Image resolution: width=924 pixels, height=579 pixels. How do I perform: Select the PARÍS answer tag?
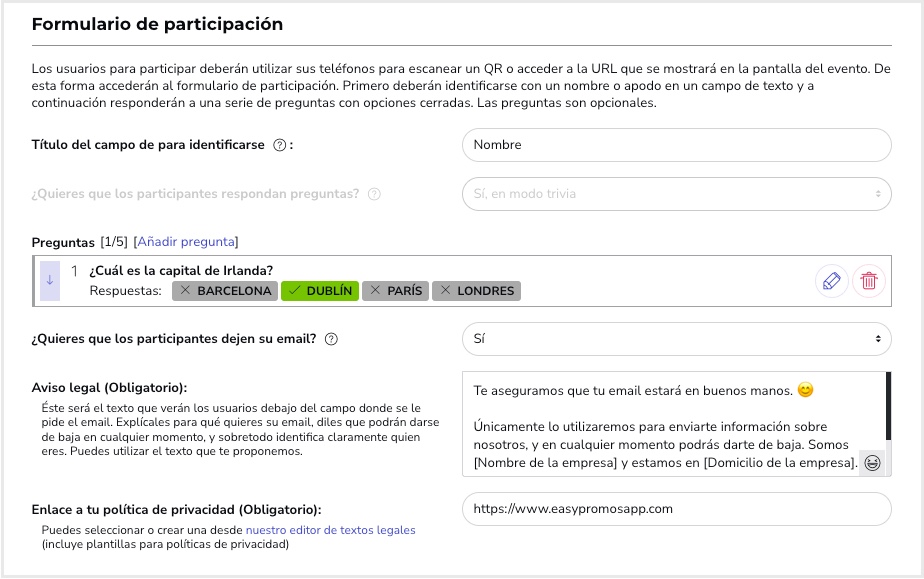[395, 290]
